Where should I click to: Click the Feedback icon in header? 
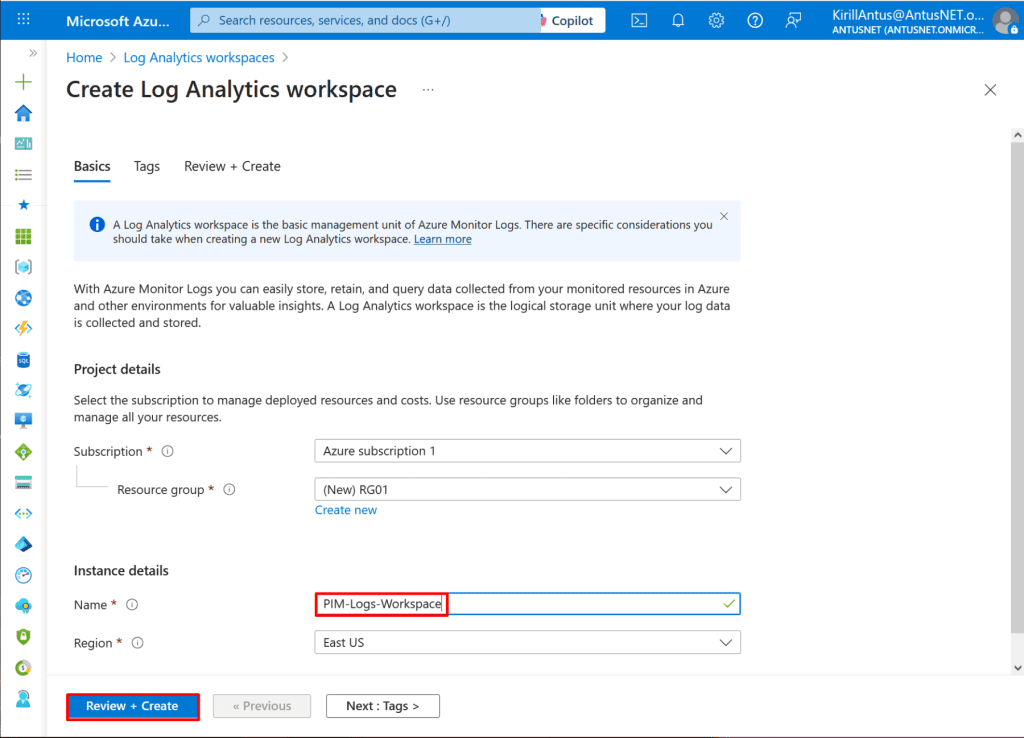793,20
